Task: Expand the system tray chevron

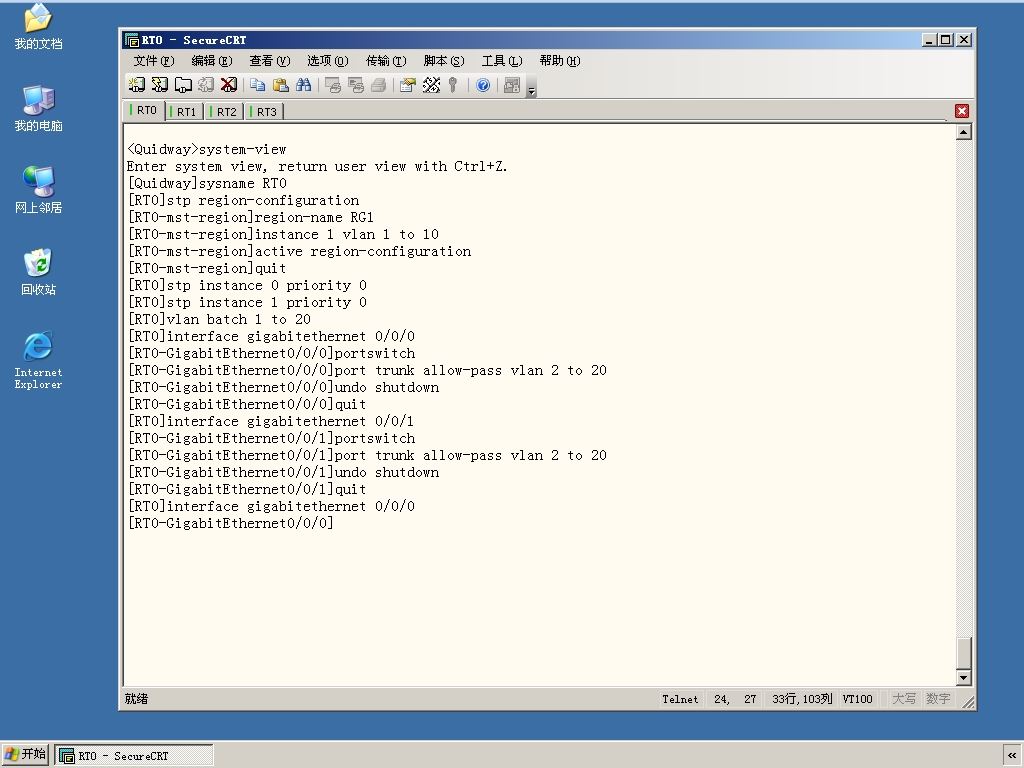Action: pos(1012,756)
